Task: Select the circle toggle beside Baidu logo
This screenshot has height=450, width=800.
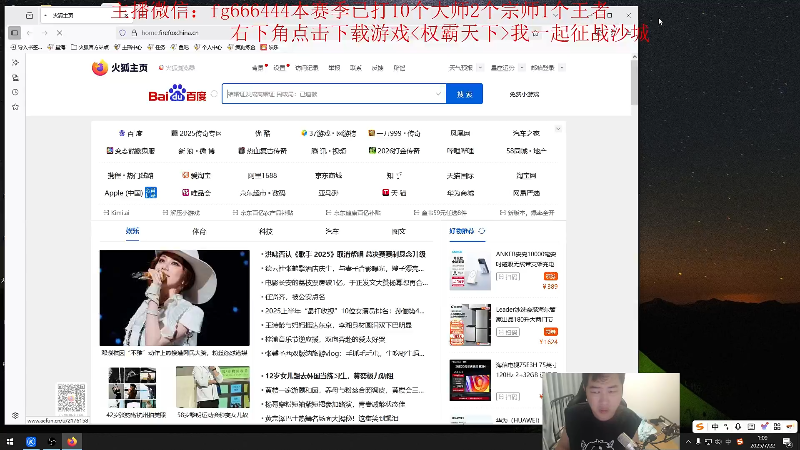Action: pos(214,94)
